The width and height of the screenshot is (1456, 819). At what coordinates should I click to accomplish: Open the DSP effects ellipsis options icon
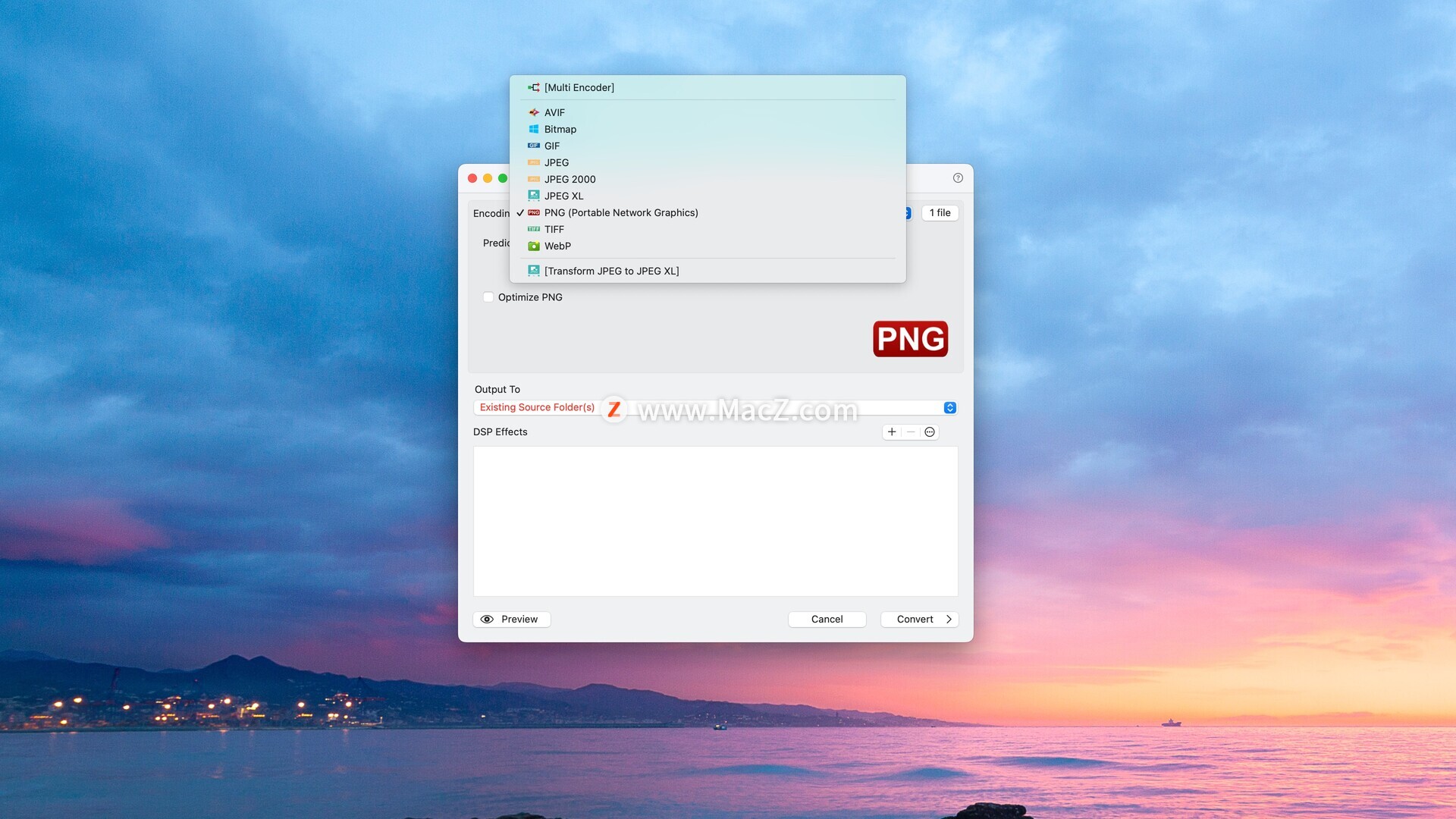930,432
